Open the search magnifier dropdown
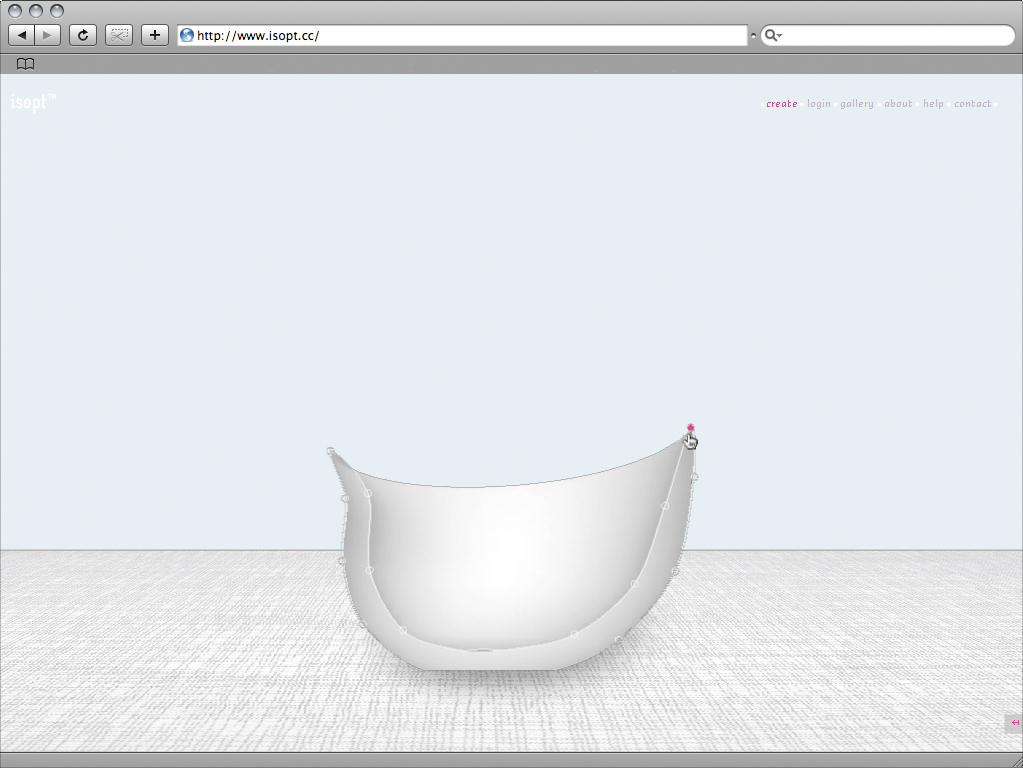Viewport: 1023px width, 768px height. (x=773, y=35)
